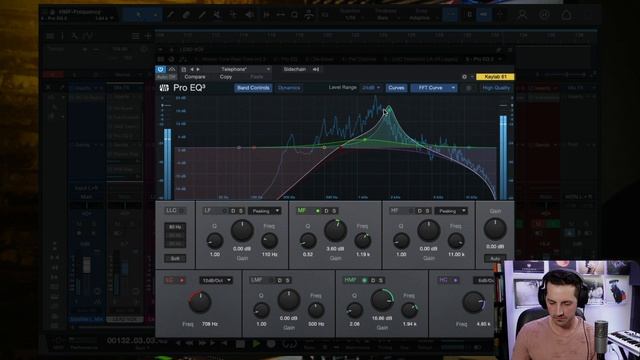Viewport: 640px width, 360px height.
Task: Open the plugin gear settings icon
Action: (464, 77)
